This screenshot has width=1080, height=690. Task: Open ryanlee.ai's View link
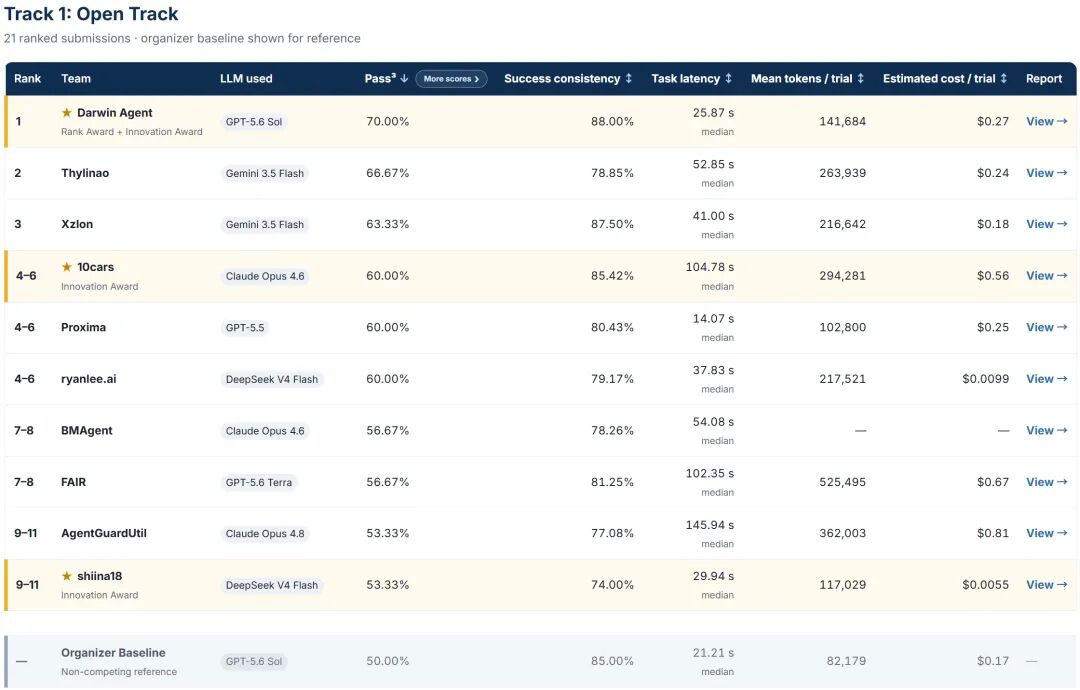pyautogui.click(x=1046, y=379)
